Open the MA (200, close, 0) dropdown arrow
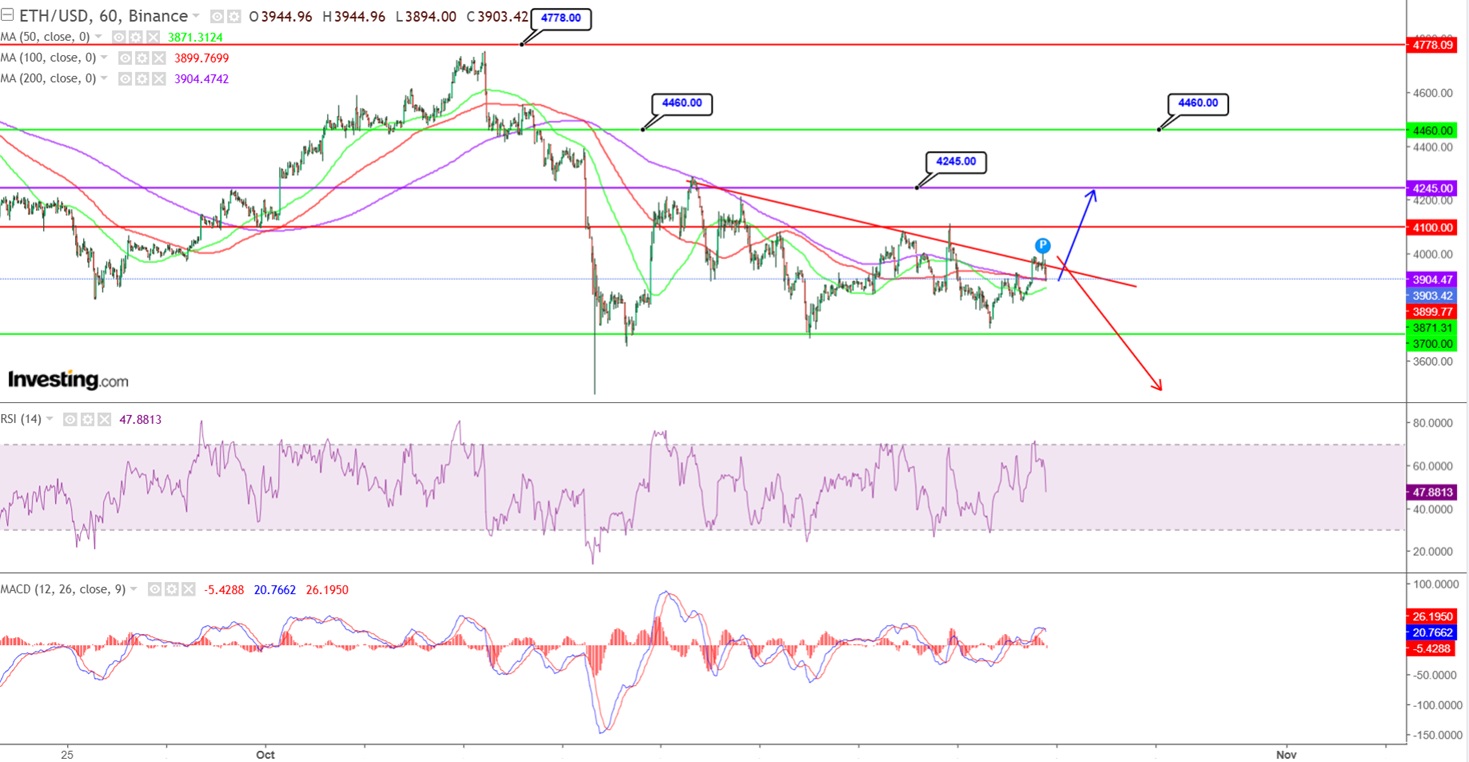1469x762 pixels. tap(104, 78)
